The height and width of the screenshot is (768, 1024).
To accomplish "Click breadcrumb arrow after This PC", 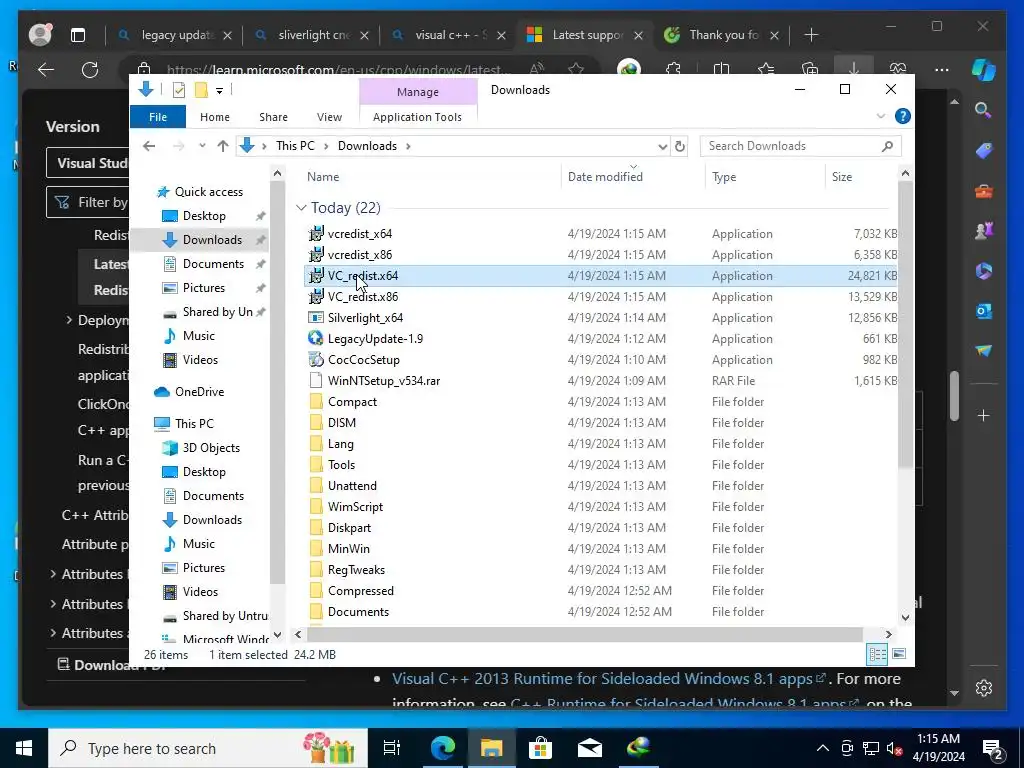I will tap(326, 146).
